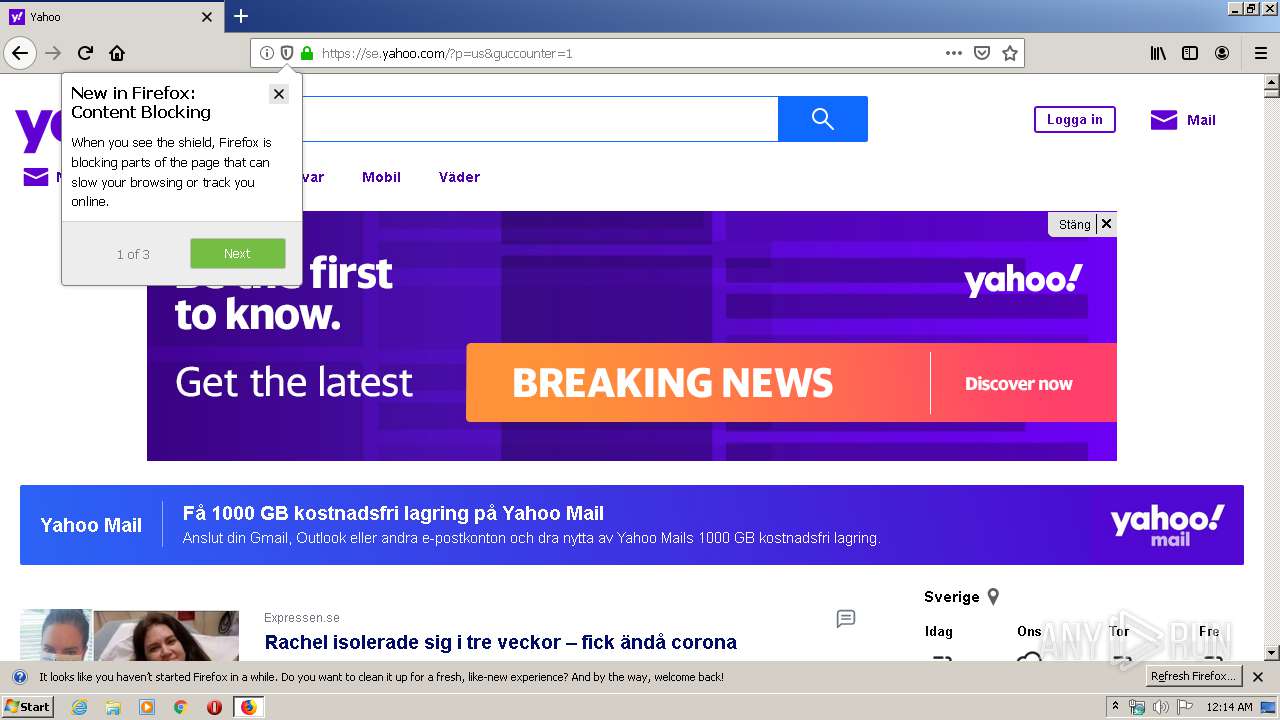Close the ad with X icon
The width and height of the screenshot is (1280, 720).
[x=1106, y=224]
